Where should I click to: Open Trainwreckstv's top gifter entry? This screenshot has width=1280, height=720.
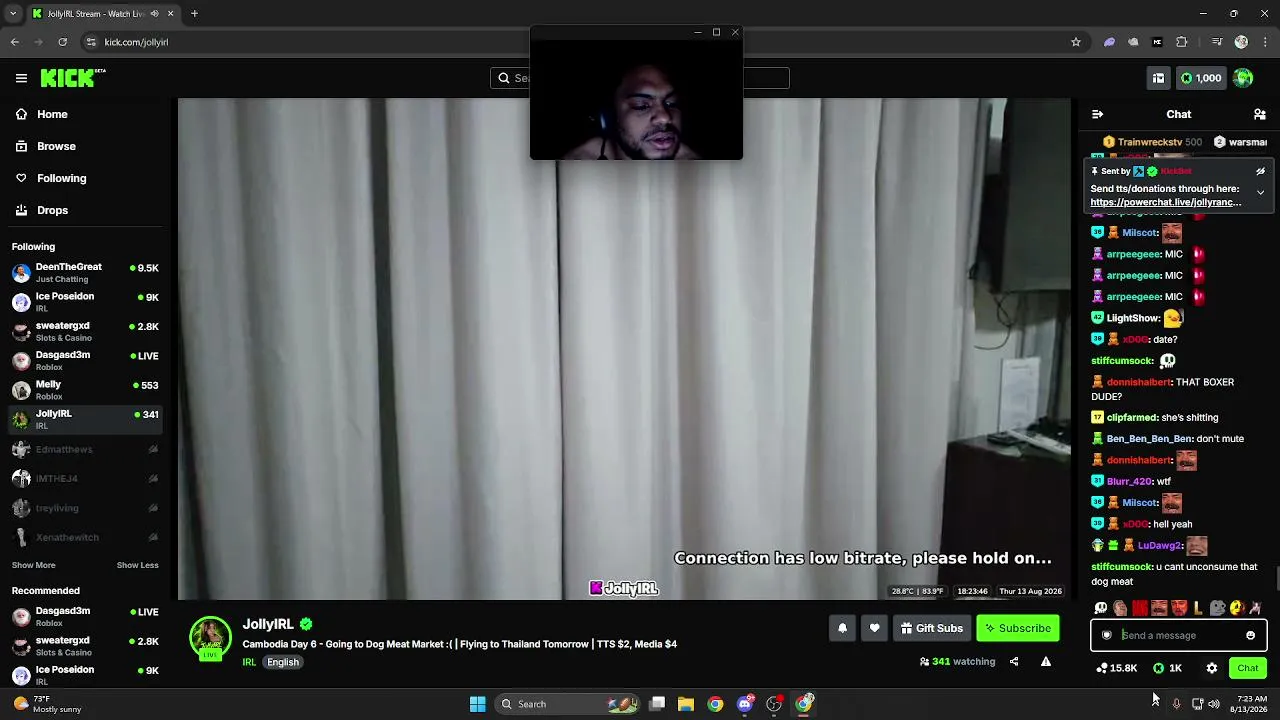click(1153, 142)
